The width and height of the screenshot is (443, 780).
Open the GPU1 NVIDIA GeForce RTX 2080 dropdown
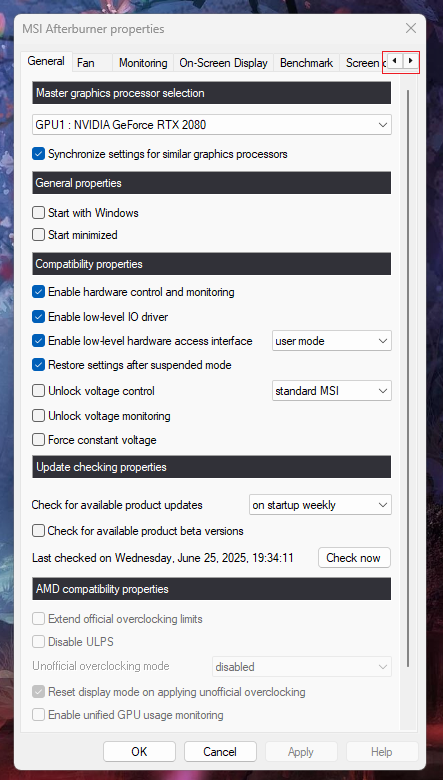(x=212, y=125)
